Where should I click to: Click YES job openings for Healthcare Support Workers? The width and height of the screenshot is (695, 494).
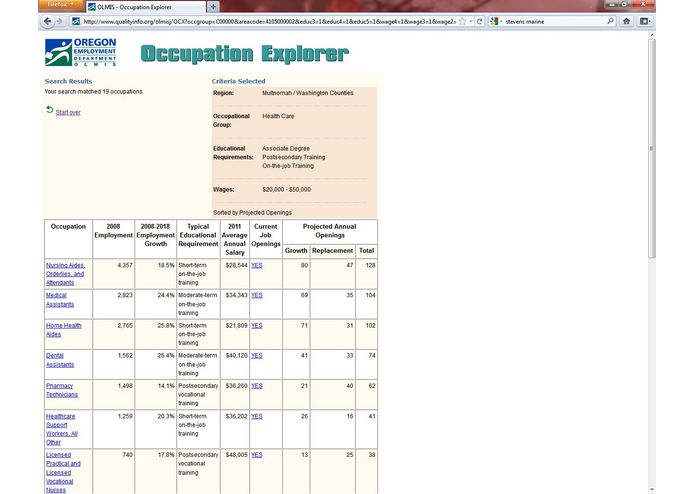(x=257, y=416)
